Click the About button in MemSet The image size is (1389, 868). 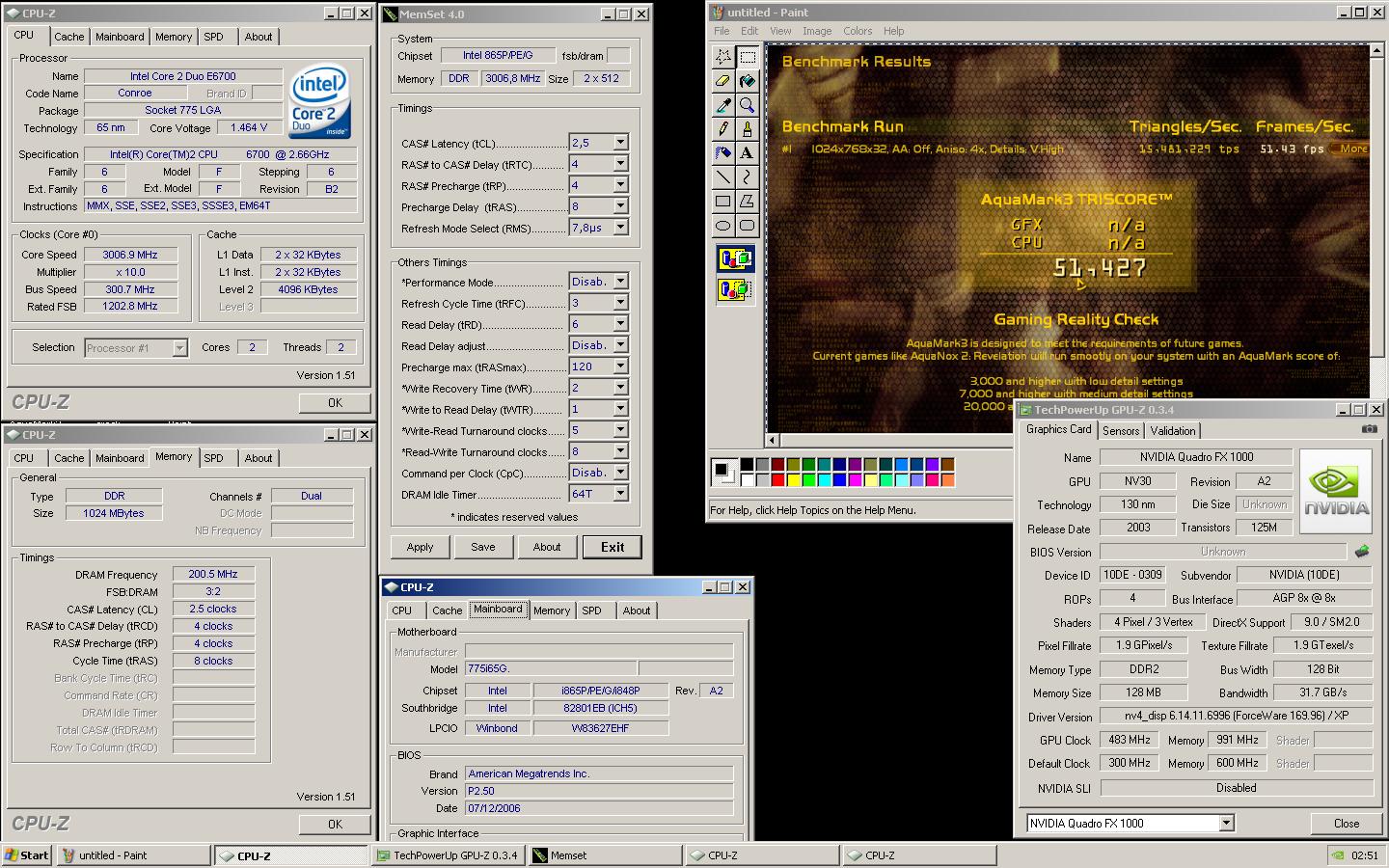tap(547, 547)
